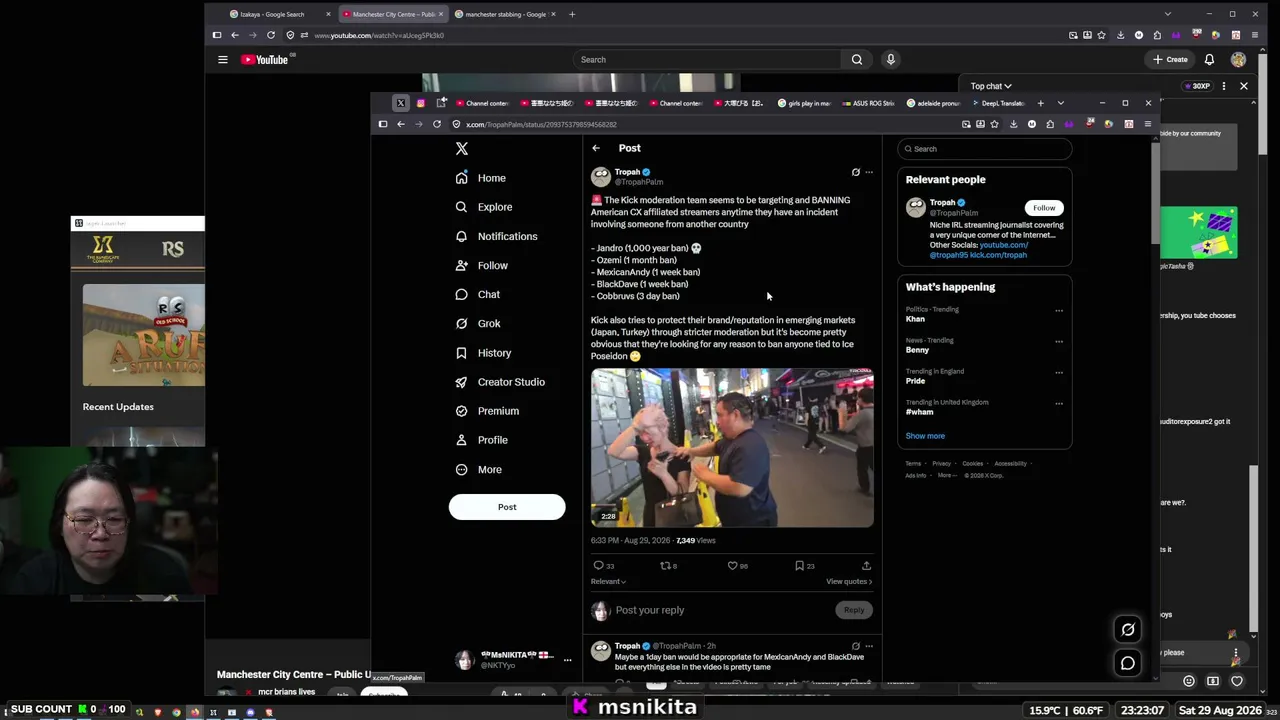Image resolution: width=1280 pixels, height=720 pixels.
Task: Play the embedded tweet video
Action: [x=732, y=447]
